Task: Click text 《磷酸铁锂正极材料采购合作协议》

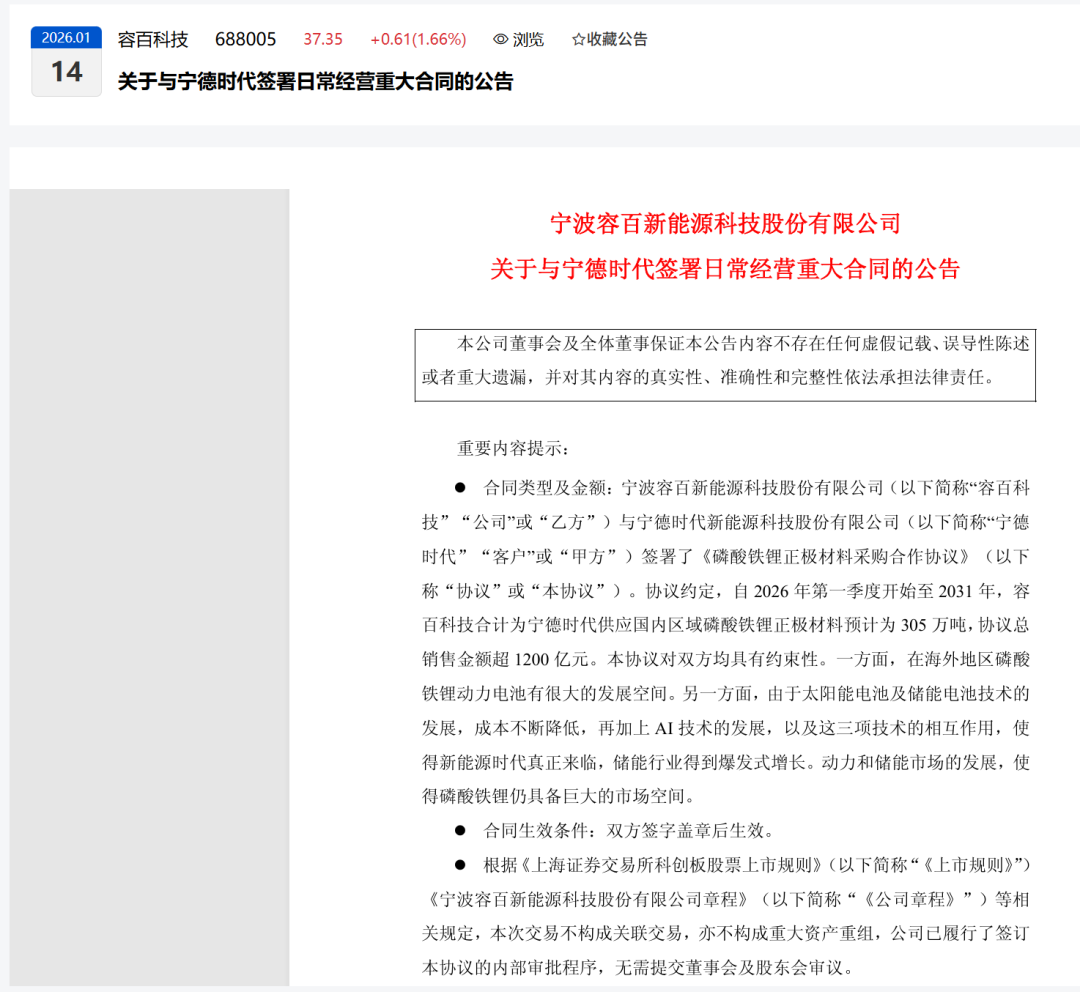Action: [836, 557]
